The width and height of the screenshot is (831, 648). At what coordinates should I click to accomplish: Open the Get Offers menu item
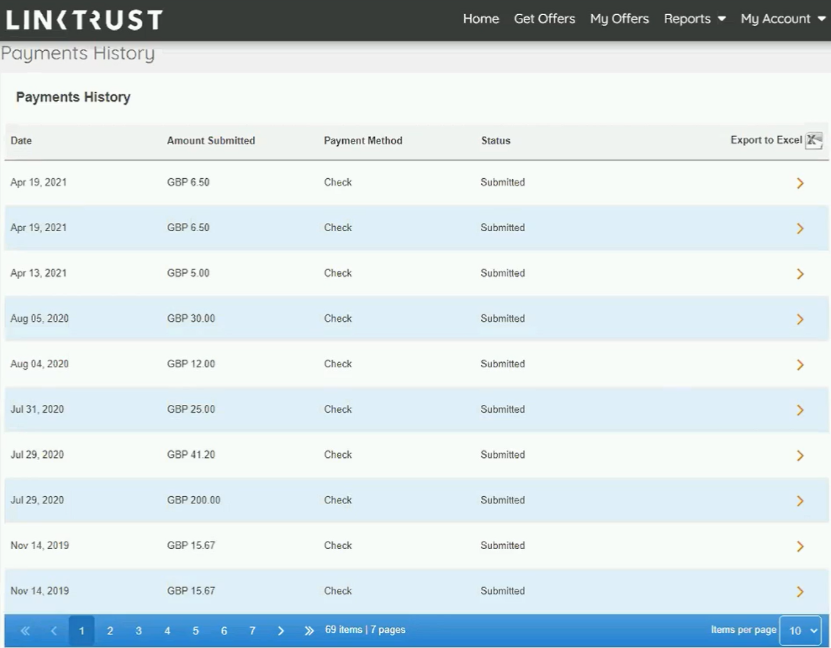[x=544, y=19]
